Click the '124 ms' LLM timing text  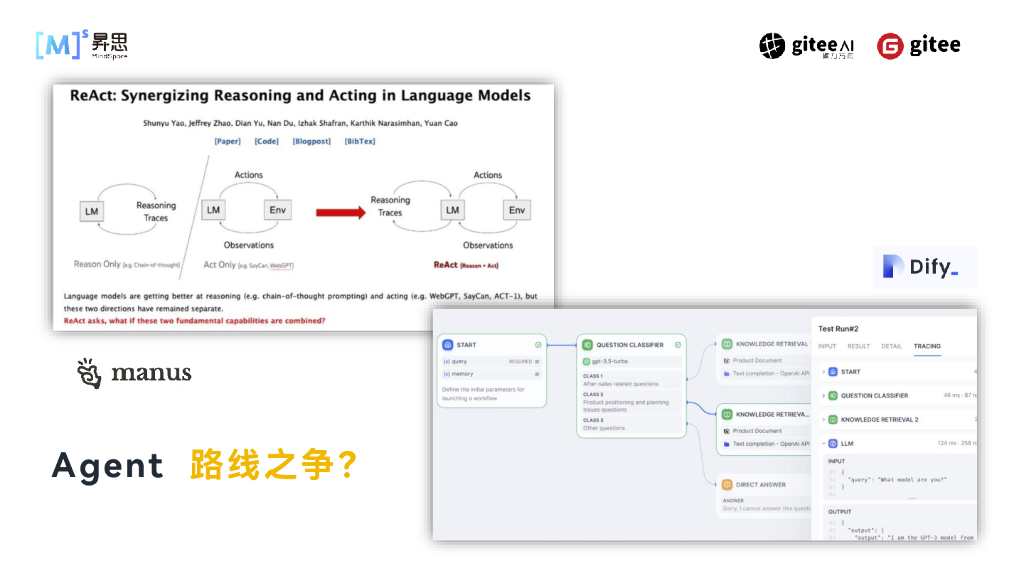[x=947, y=443]
